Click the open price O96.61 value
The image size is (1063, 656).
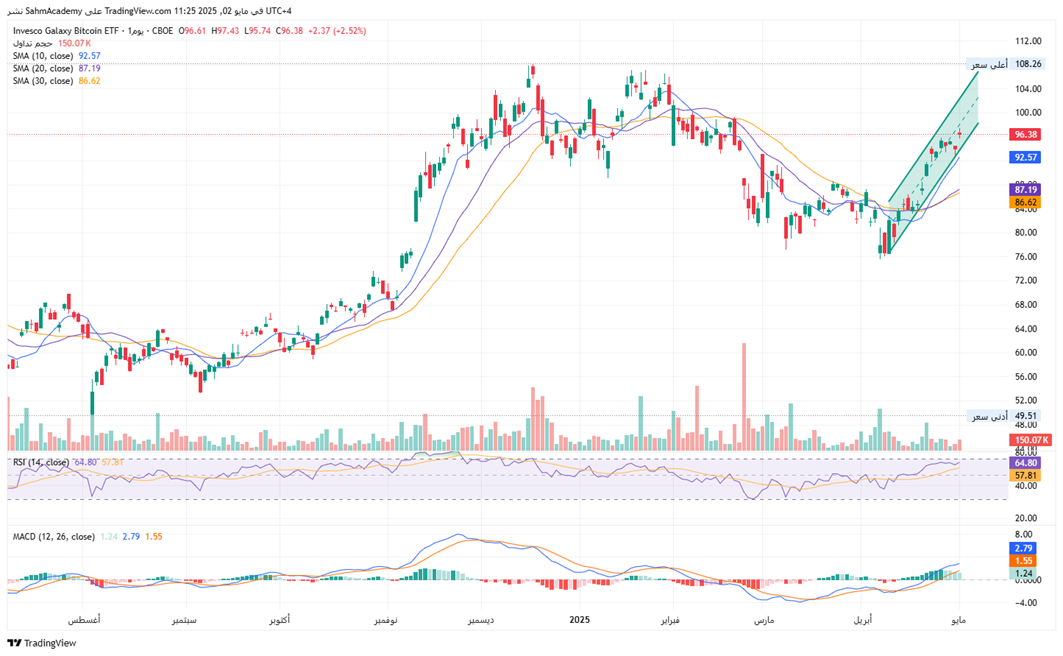tap(192, 31)
